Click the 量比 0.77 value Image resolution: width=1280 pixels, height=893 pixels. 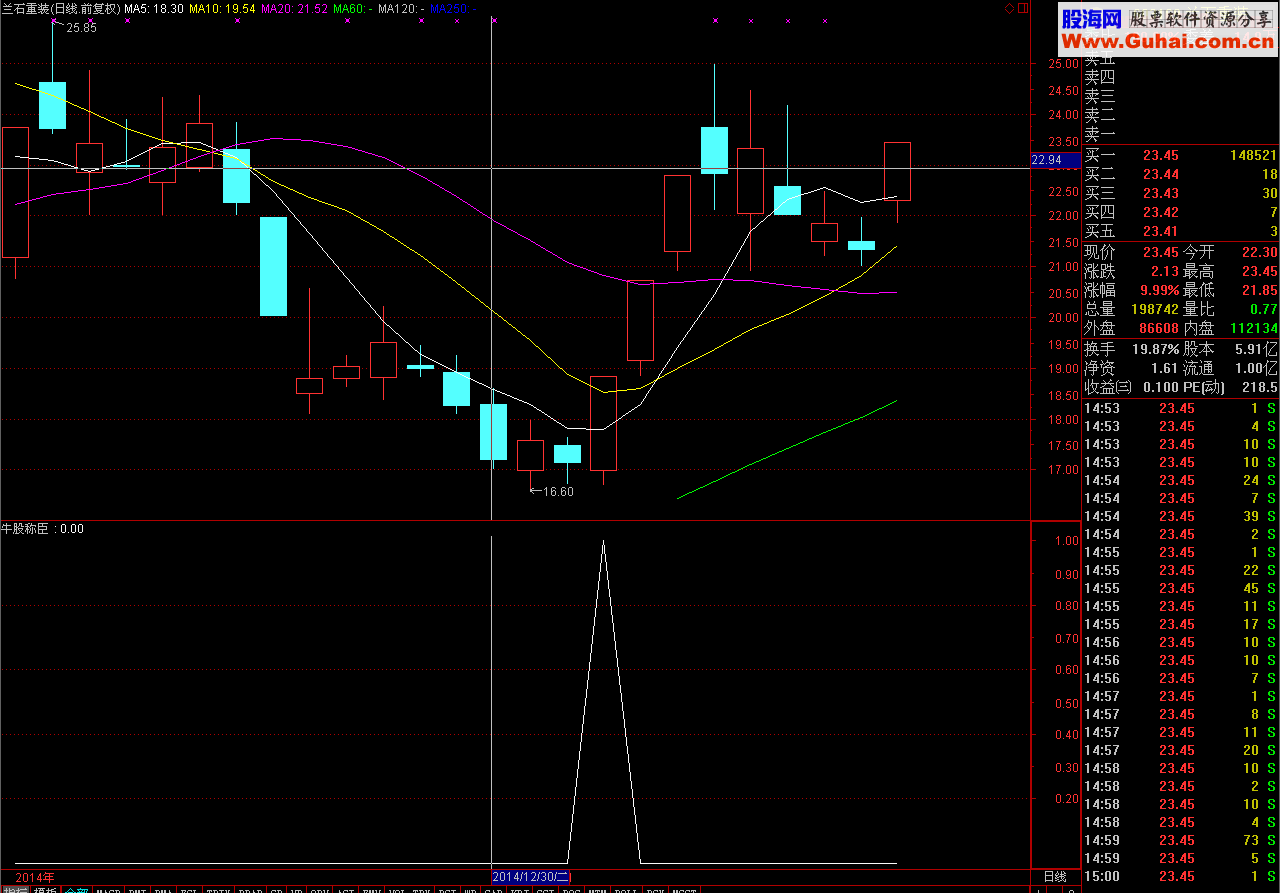point(1264,309)
